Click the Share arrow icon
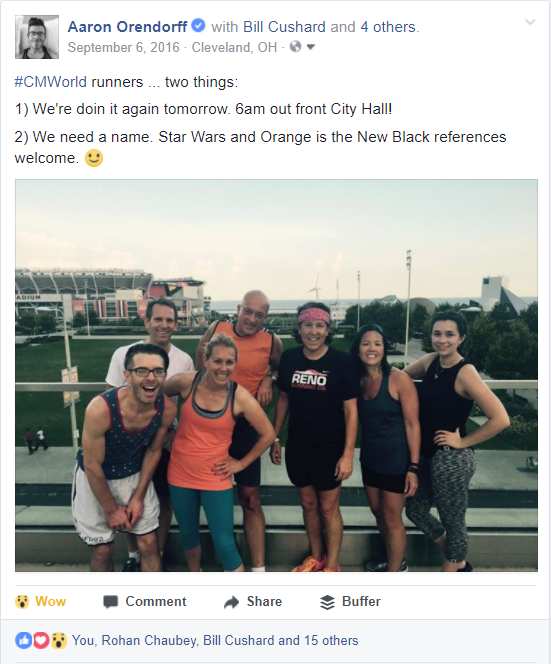The width and height of the screenshot is (551, 664). point(231,602)
